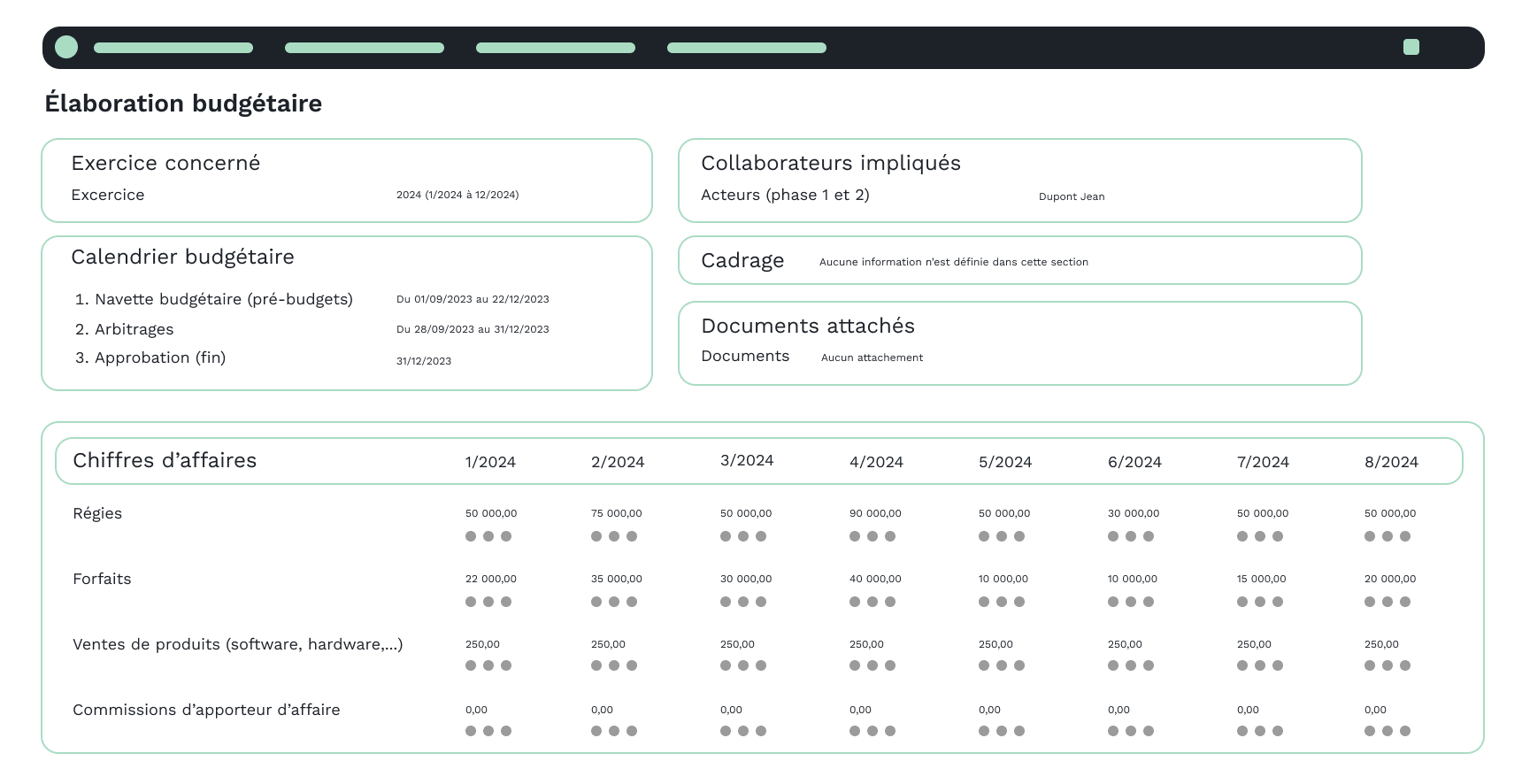Select the Régies row label
The image size is (1522, 784).
point(97,513)
